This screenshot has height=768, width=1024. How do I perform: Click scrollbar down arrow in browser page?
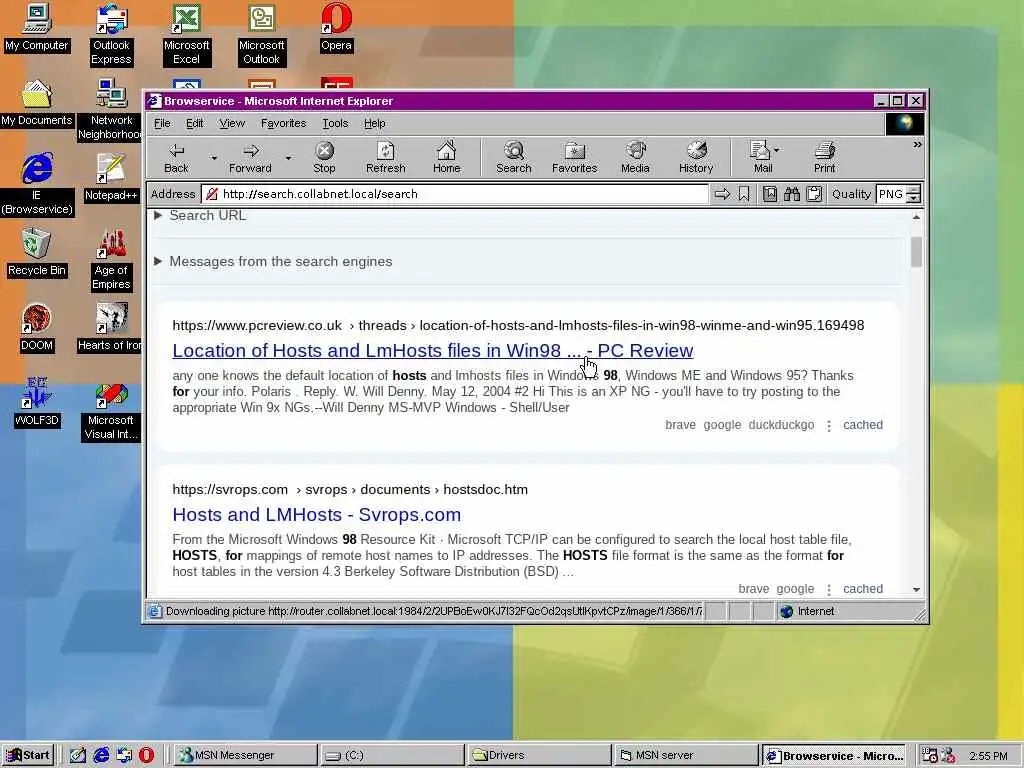[916, 589]
